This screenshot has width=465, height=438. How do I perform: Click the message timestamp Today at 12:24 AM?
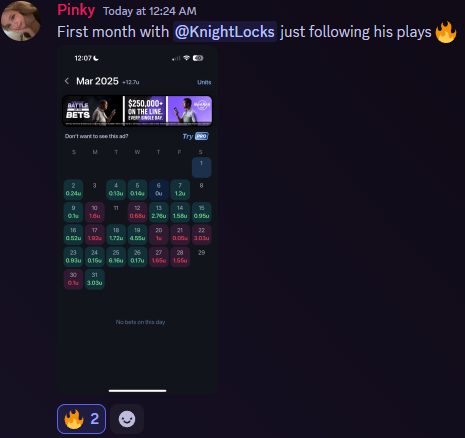coord(150,11)
